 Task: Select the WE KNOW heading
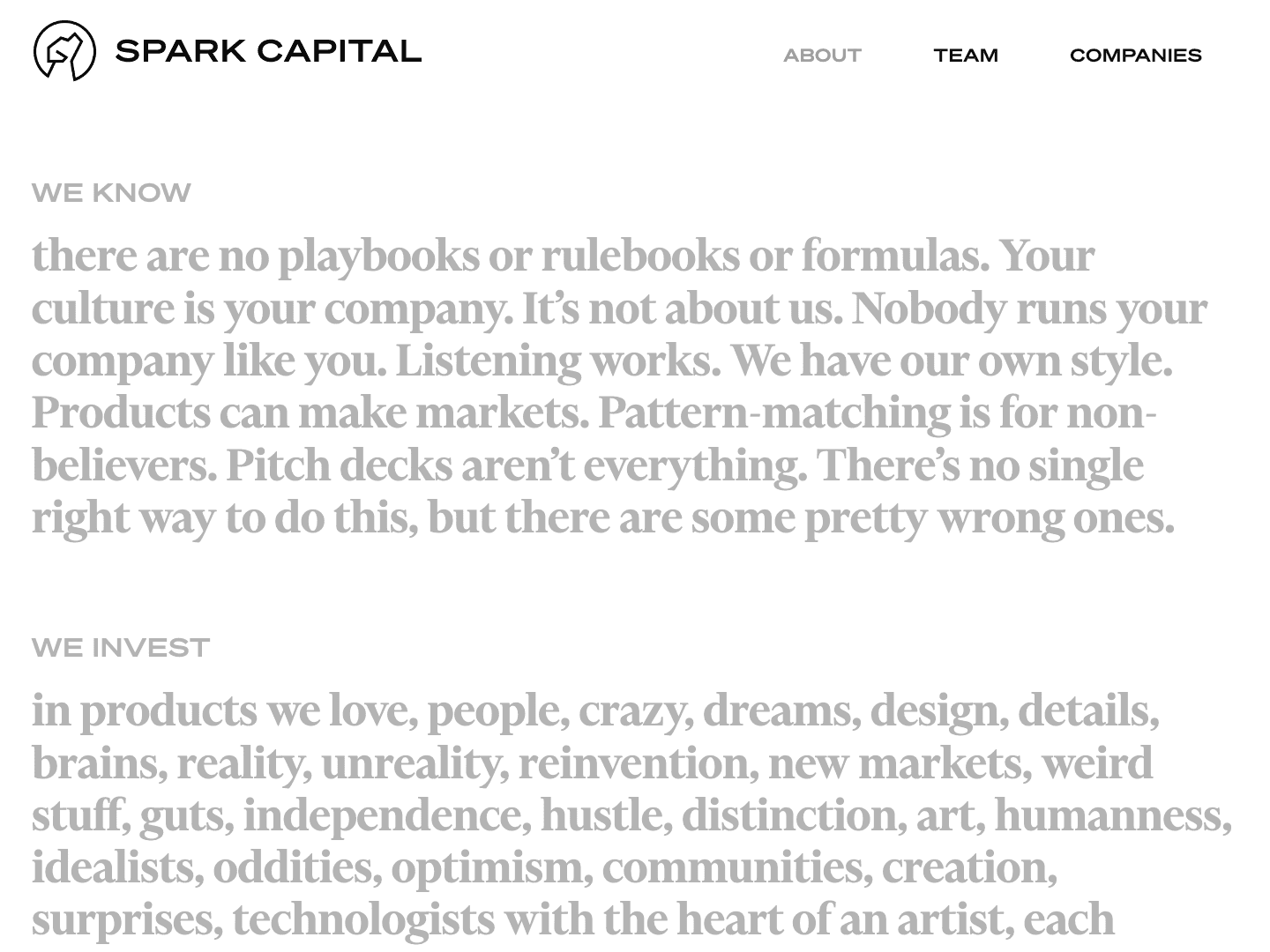point(111,192)
